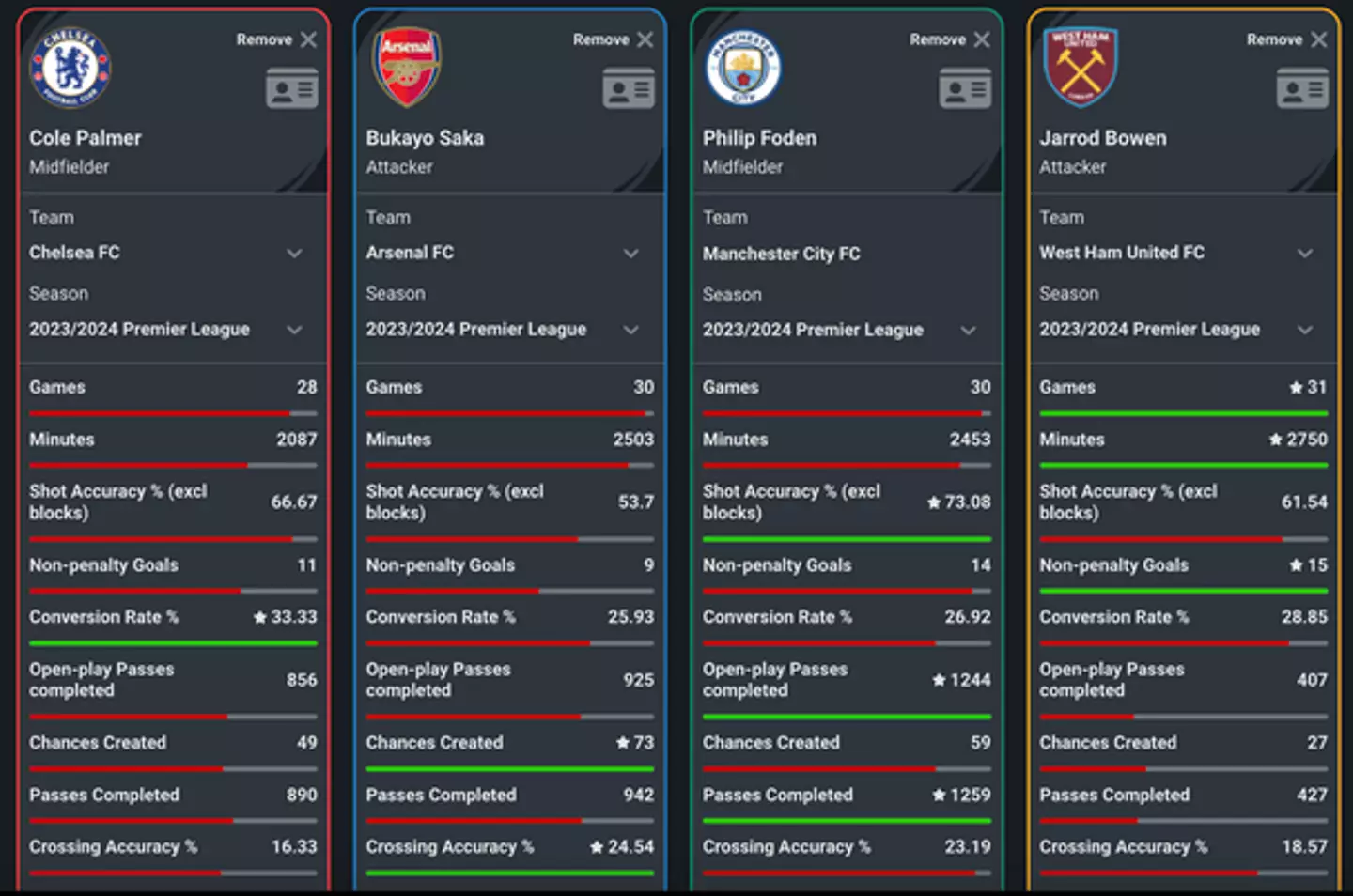Click the West Ham crest icon
This screenshot has height=896, width=1353.
[1080, 66]
